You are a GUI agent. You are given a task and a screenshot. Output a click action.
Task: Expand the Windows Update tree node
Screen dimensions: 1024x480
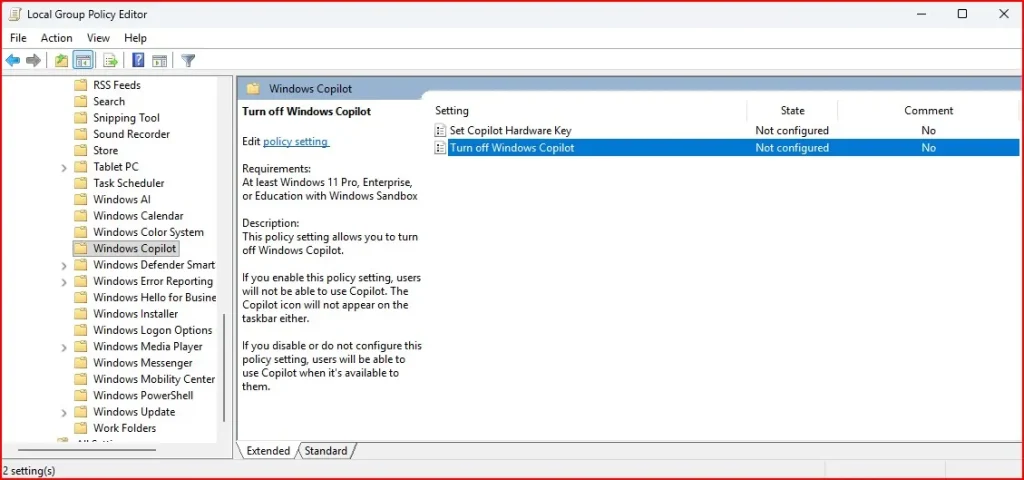64,412
